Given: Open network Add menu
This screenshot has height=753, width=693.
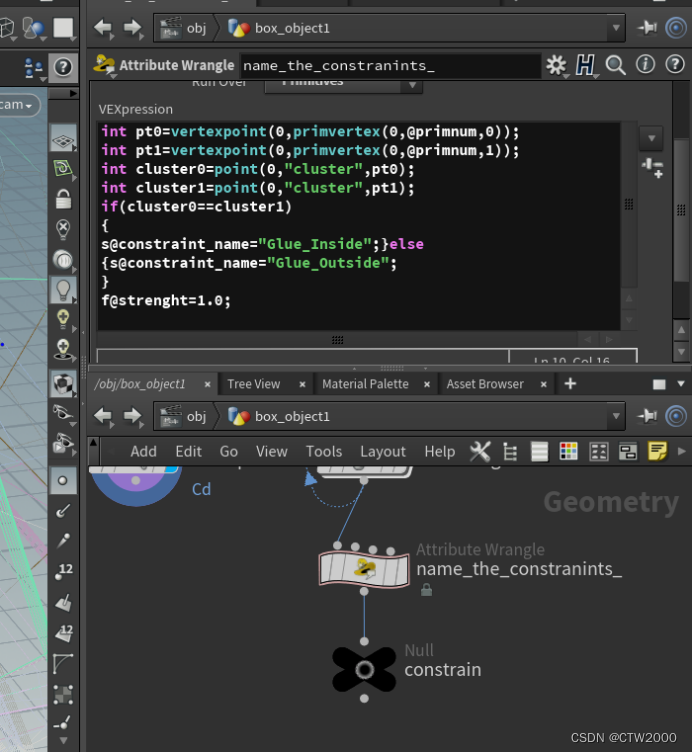Looking at the screenshot, I should (144, 451).
